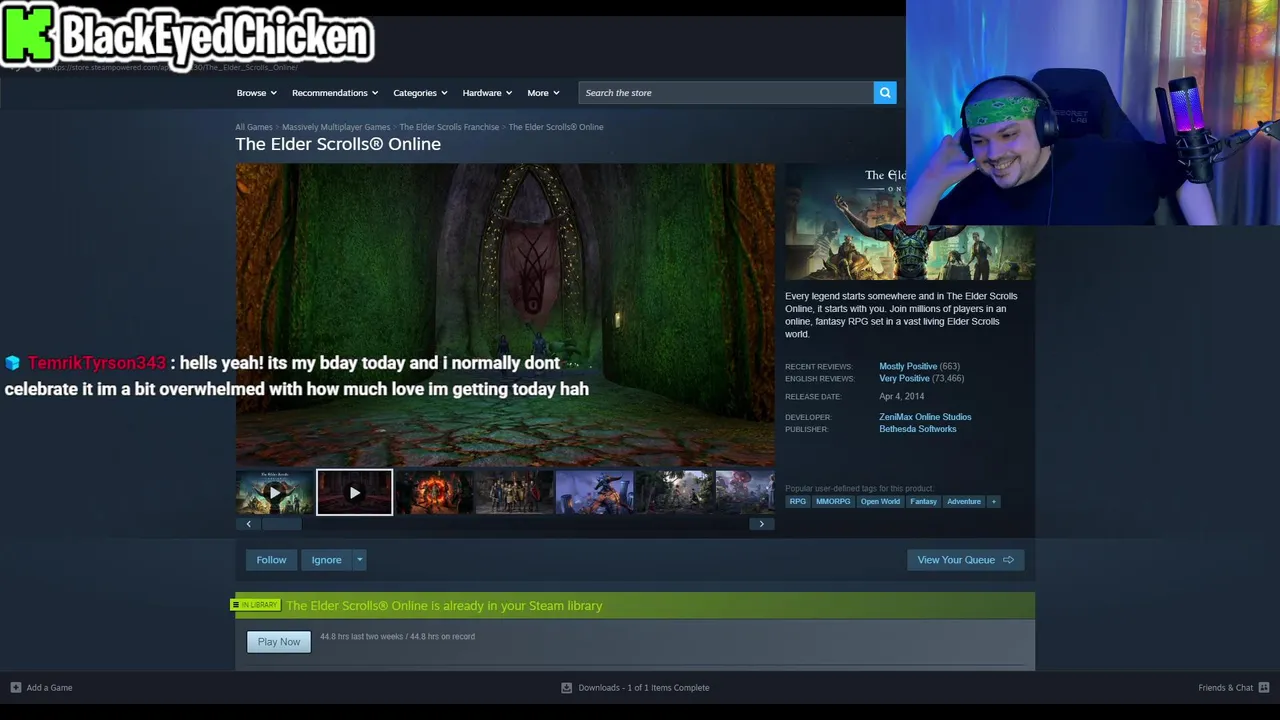Viewport: 1280px width, 720px height.
Task: Click into the Search the store field
Action: click(726, 93)
